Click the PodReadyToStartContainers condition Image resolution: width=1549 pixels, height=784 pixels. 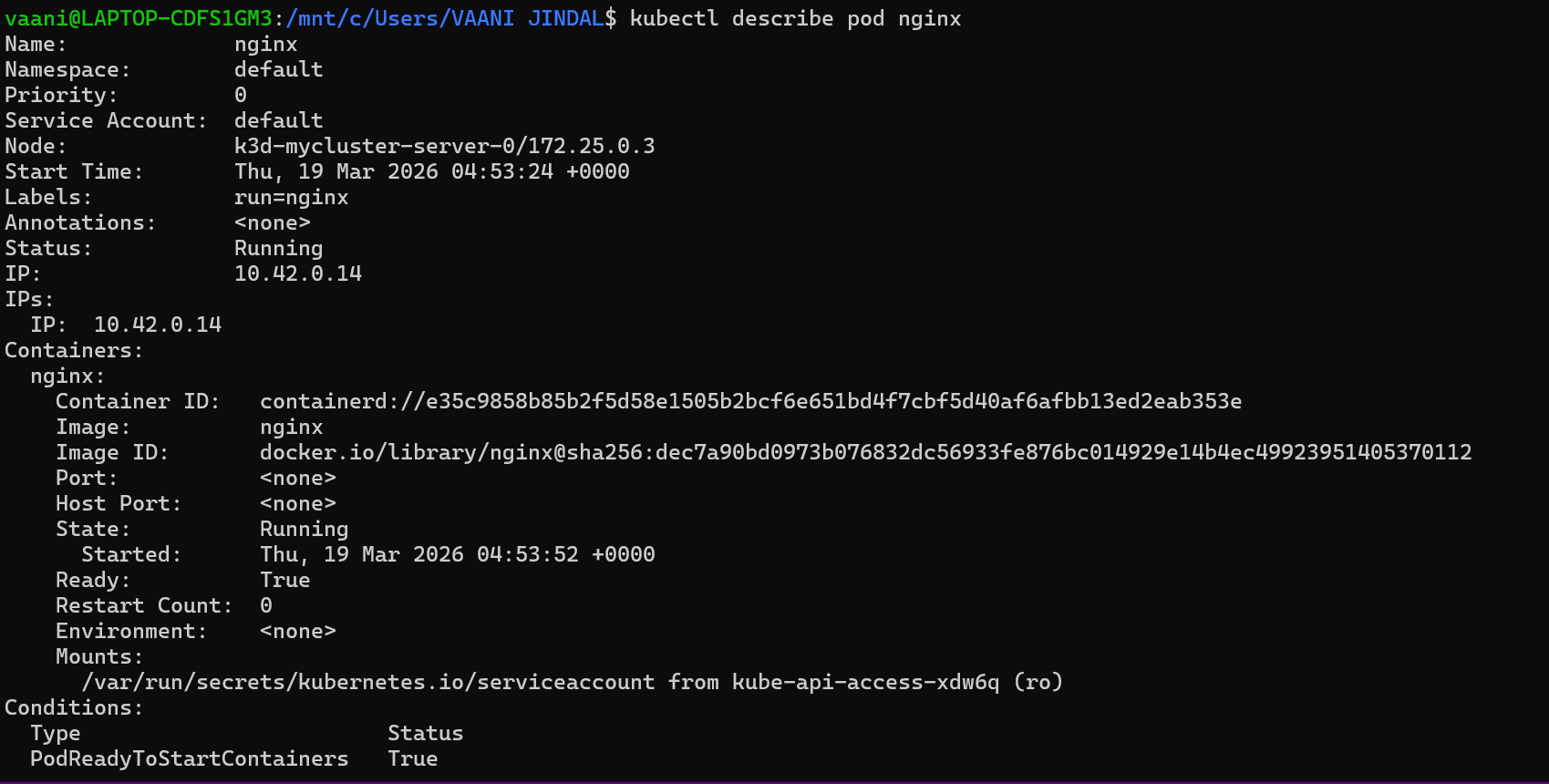[189, 759]
